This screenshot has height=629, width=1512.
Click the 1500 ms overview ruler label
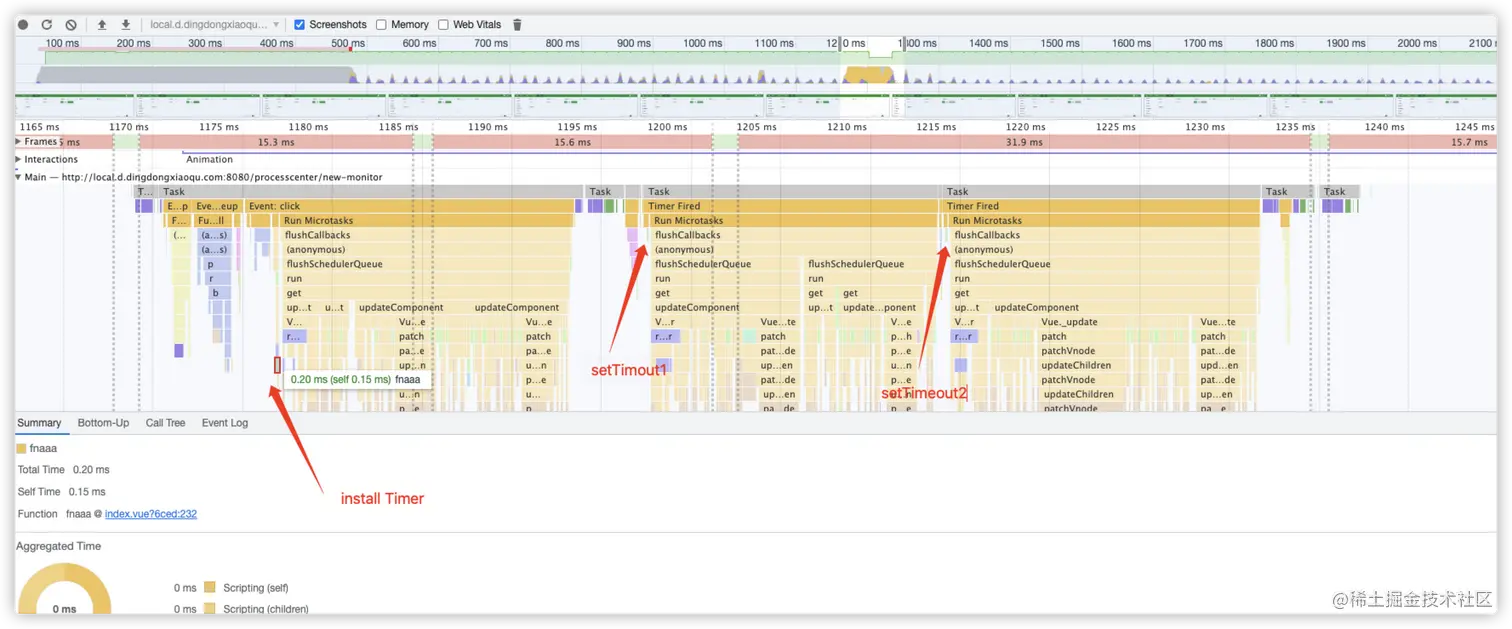(x=1060, y=43)
